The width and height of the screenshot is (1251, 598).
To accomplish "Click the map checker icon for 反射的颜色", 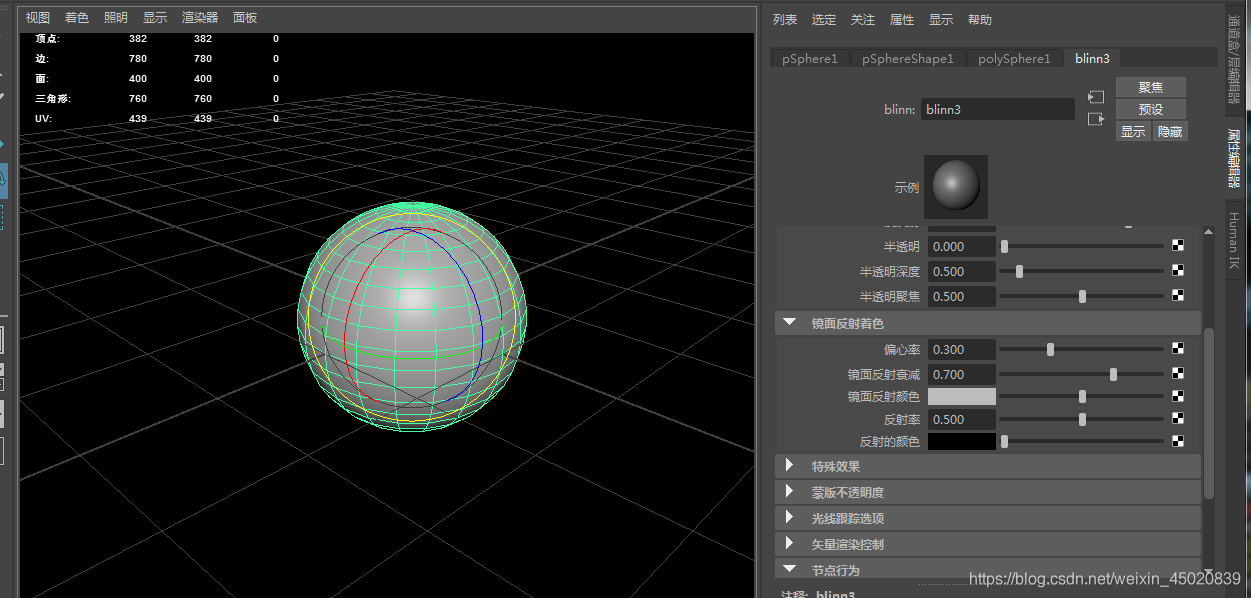I will 1178,441.
